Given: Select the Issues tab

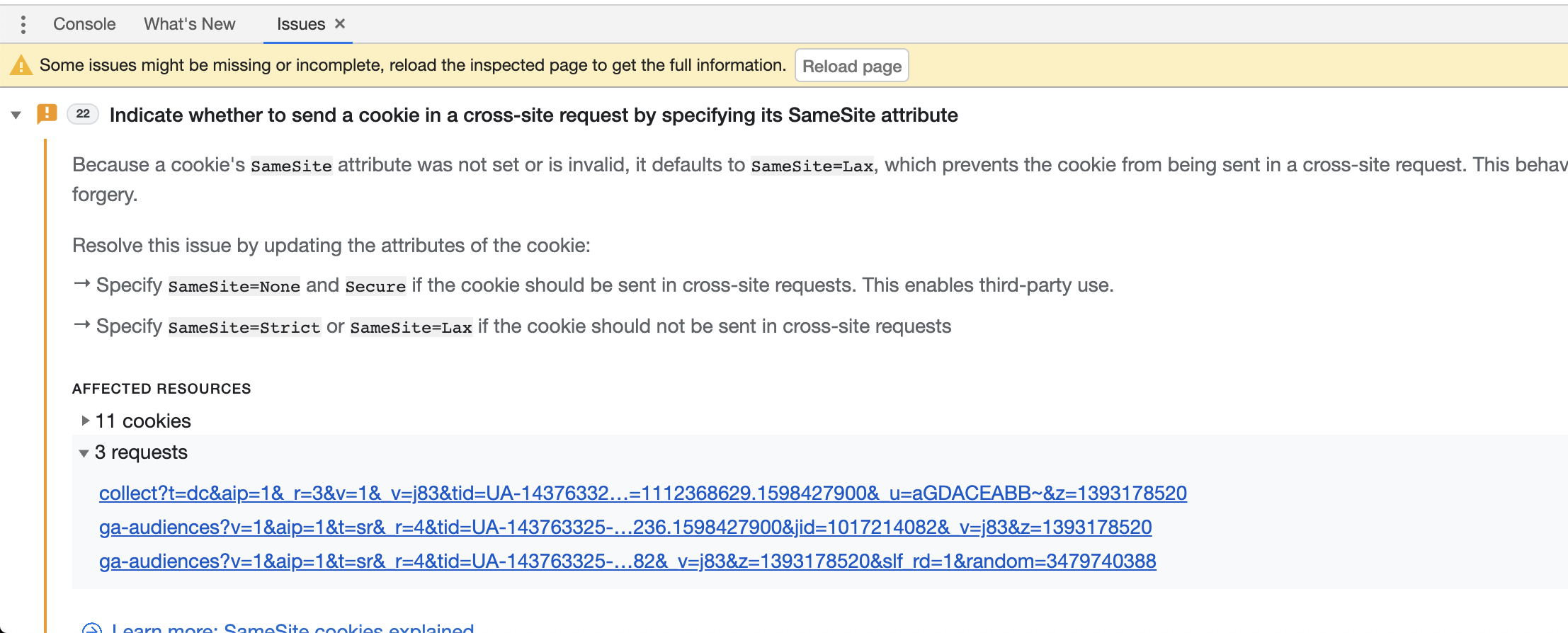Looking at the screenshot, I should click(x=300, y=23).
